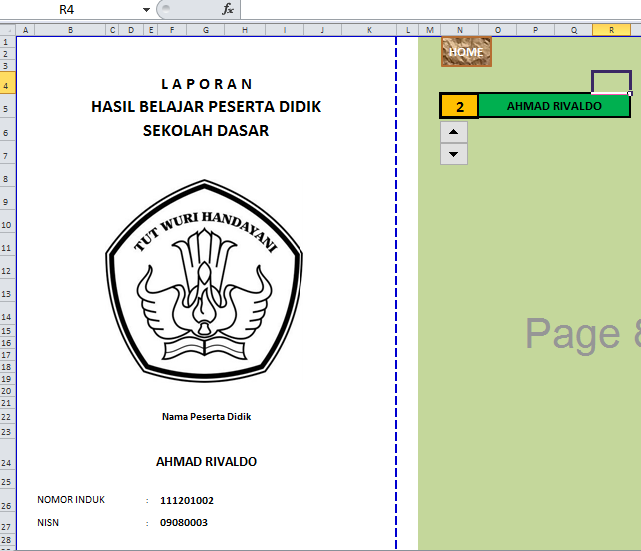The width and height of the screenshot is (641, 551).
Task: Select column G header
Action: click(x=206, y=30)
